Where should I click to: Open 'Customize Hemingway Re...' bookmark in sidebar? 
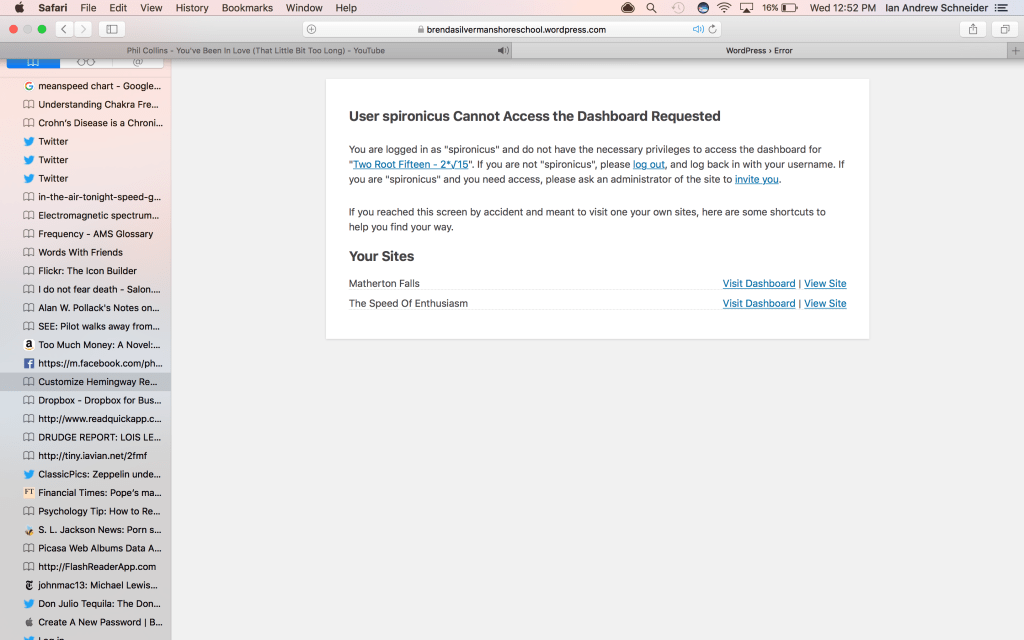click(x=97, y=382)
